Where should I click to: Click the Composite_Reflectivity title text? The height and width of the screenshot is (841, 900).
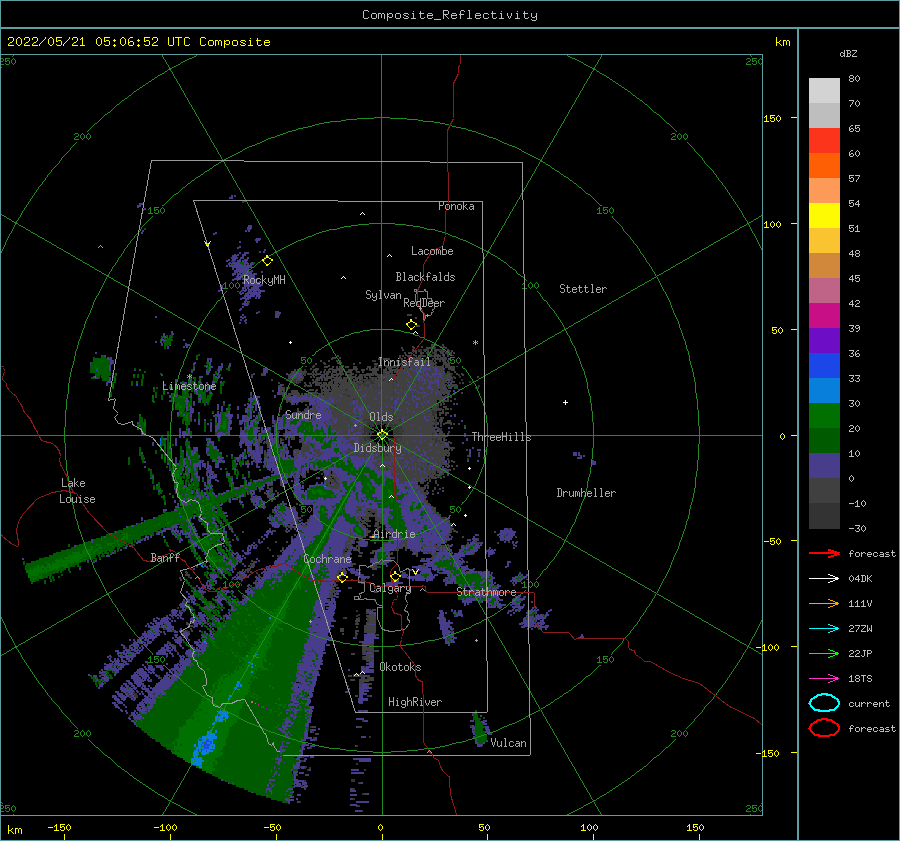click(449, 15)
